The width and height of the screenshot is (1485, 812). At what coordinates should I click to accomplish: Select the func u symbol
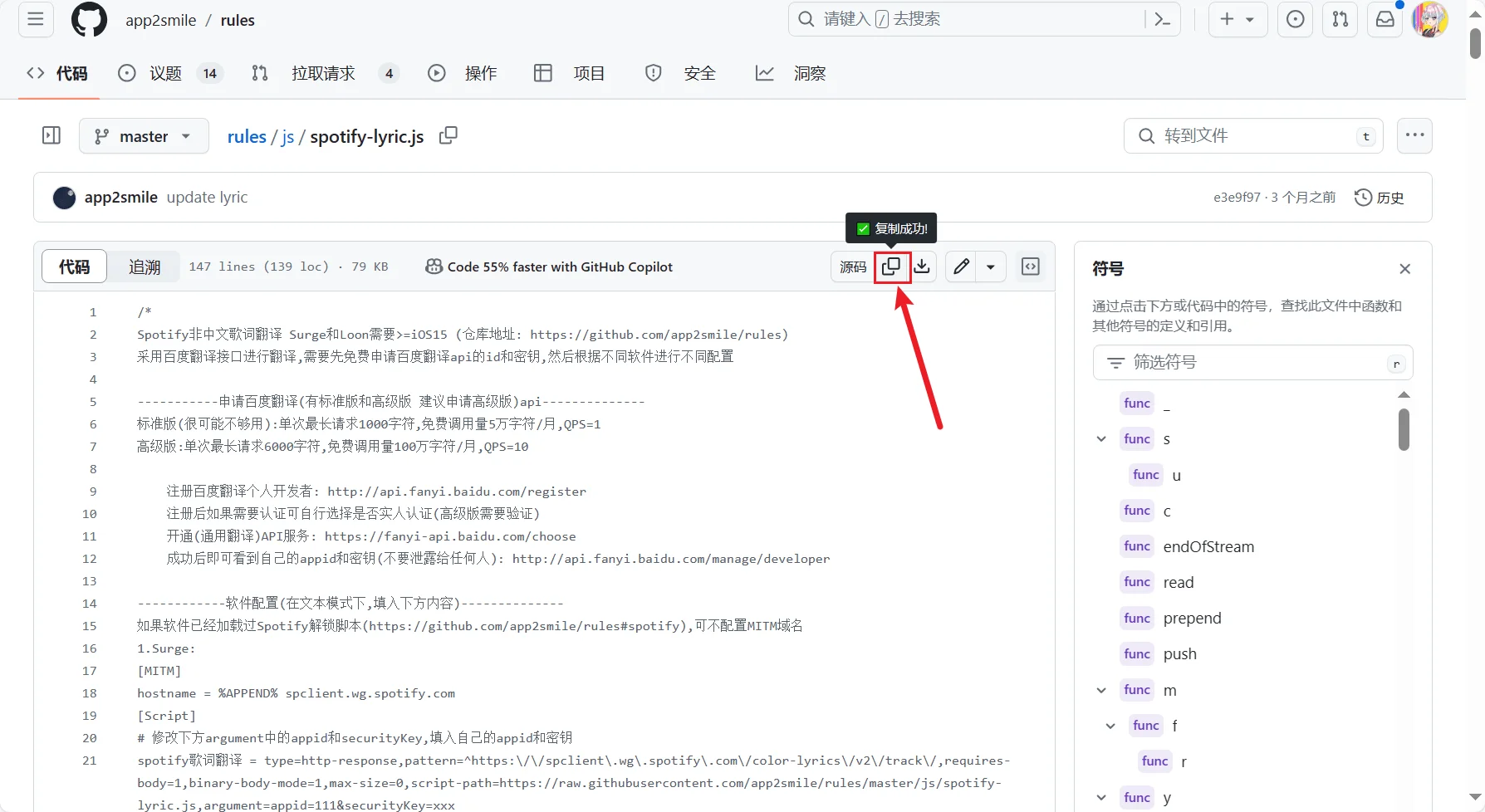pyautogui.click(x=1156, y=475)
